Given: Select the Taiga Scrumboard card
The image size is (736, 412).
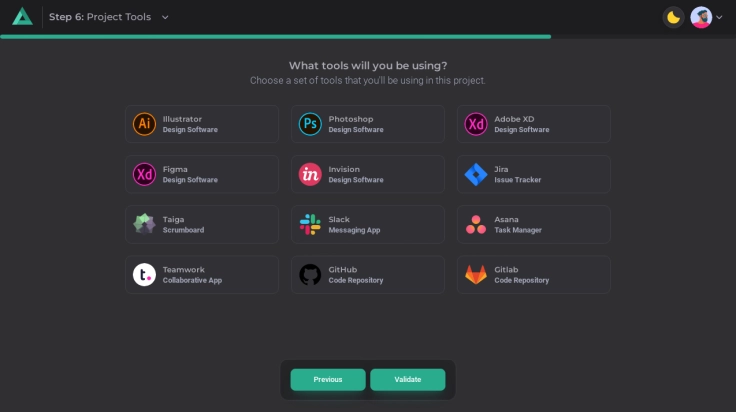Looking at the screenshot, I should tap(202, 224).
